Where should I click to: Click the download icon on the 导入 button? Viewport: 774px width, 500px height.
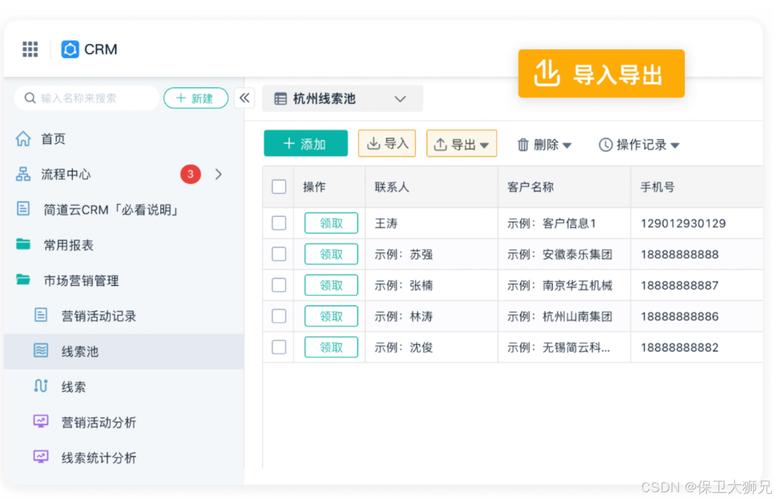point(374,144)
